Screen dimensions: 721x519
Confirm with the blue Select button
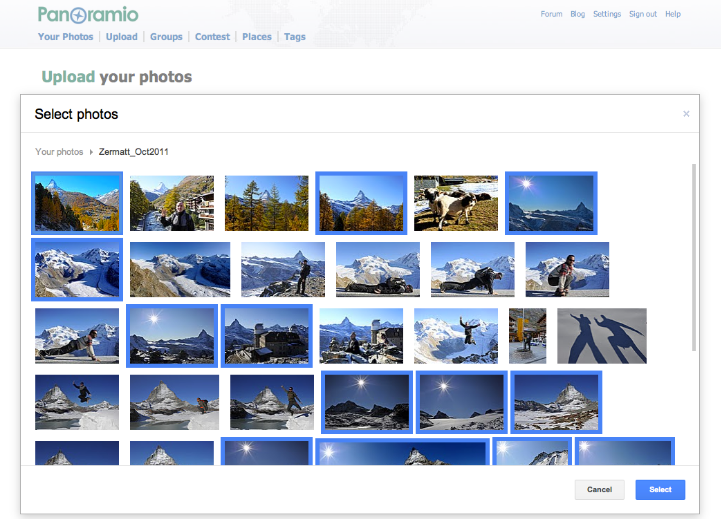coord(660,490)
